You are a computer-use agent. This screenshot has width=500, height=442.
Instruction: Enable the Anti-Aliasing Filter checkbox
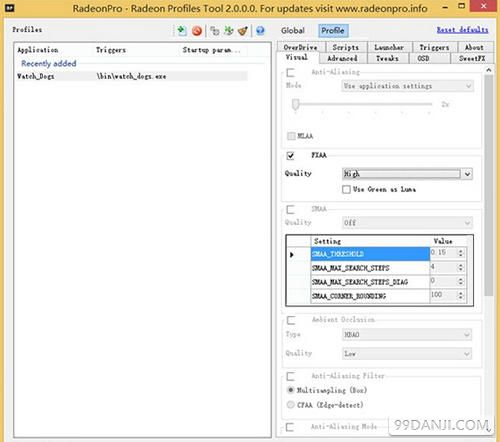tap(291, 376)
